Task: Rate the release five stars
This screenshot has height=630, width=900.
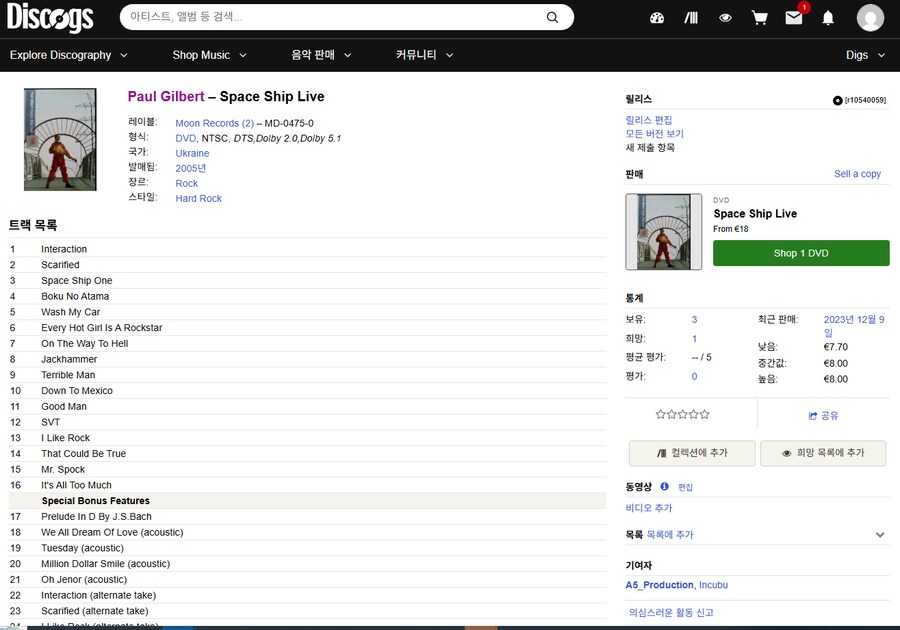Action: tap(706, 414)
